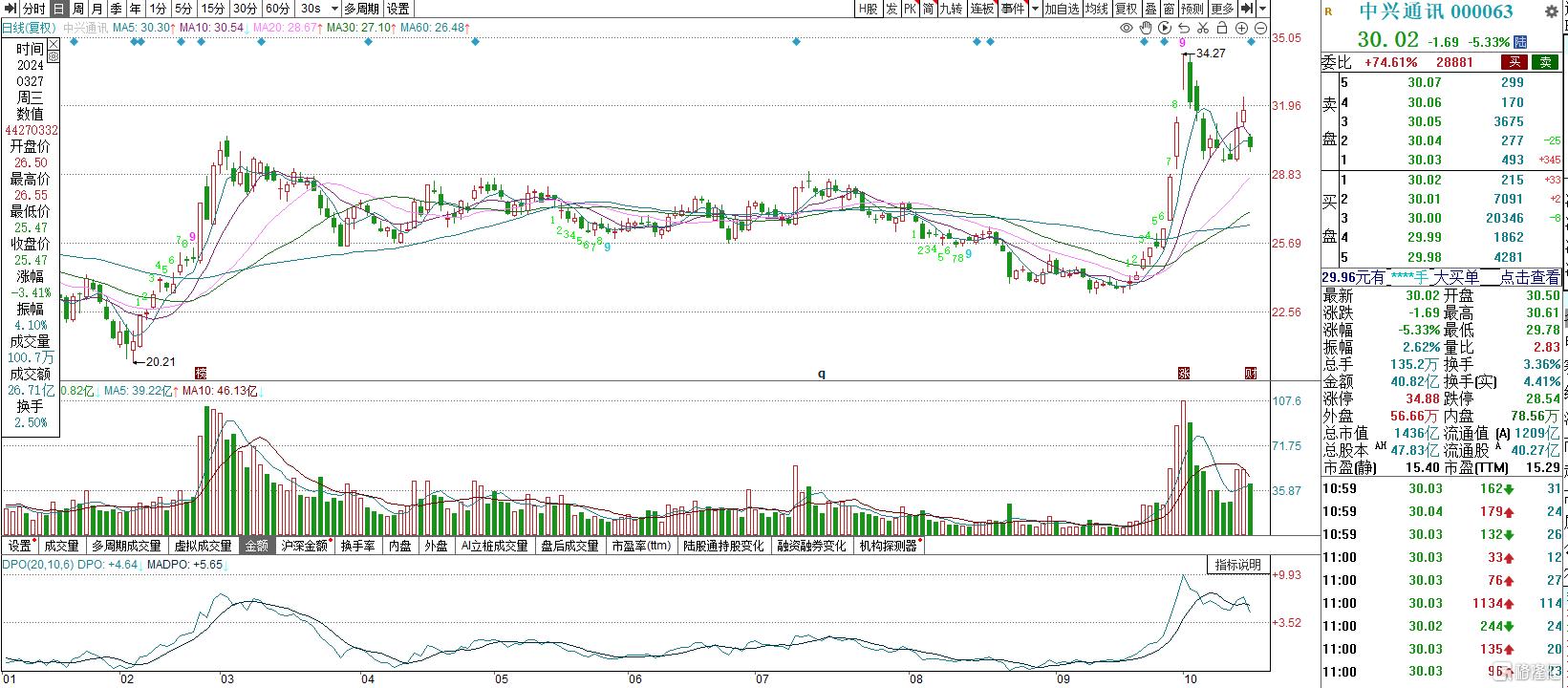Toggle 叠 overlay mode
The width and height of the screenshot is (1568, 688).
[x=1151, y=9]
